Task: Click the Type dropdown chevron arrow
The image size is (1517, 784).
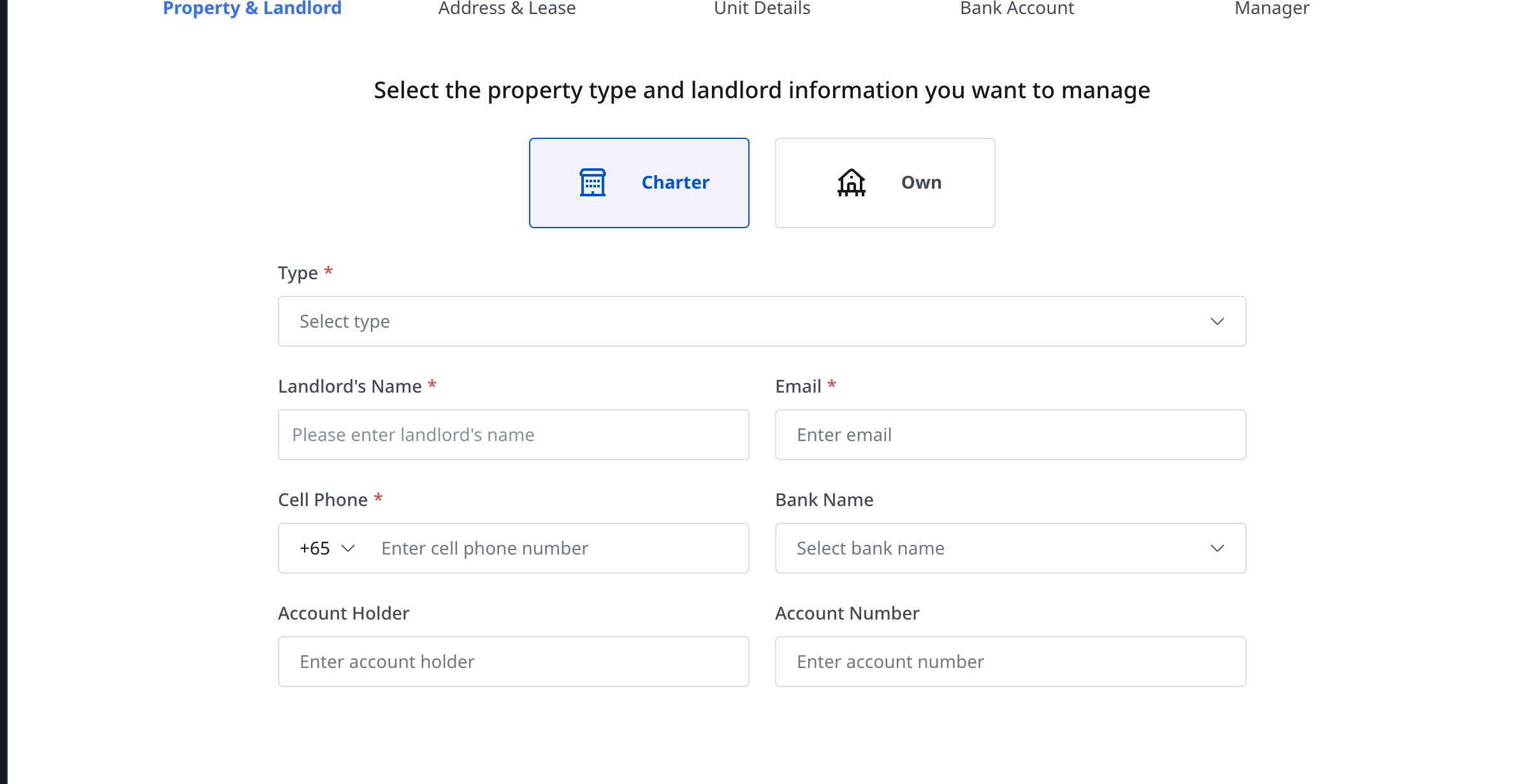Action: tap(1217, 321)
